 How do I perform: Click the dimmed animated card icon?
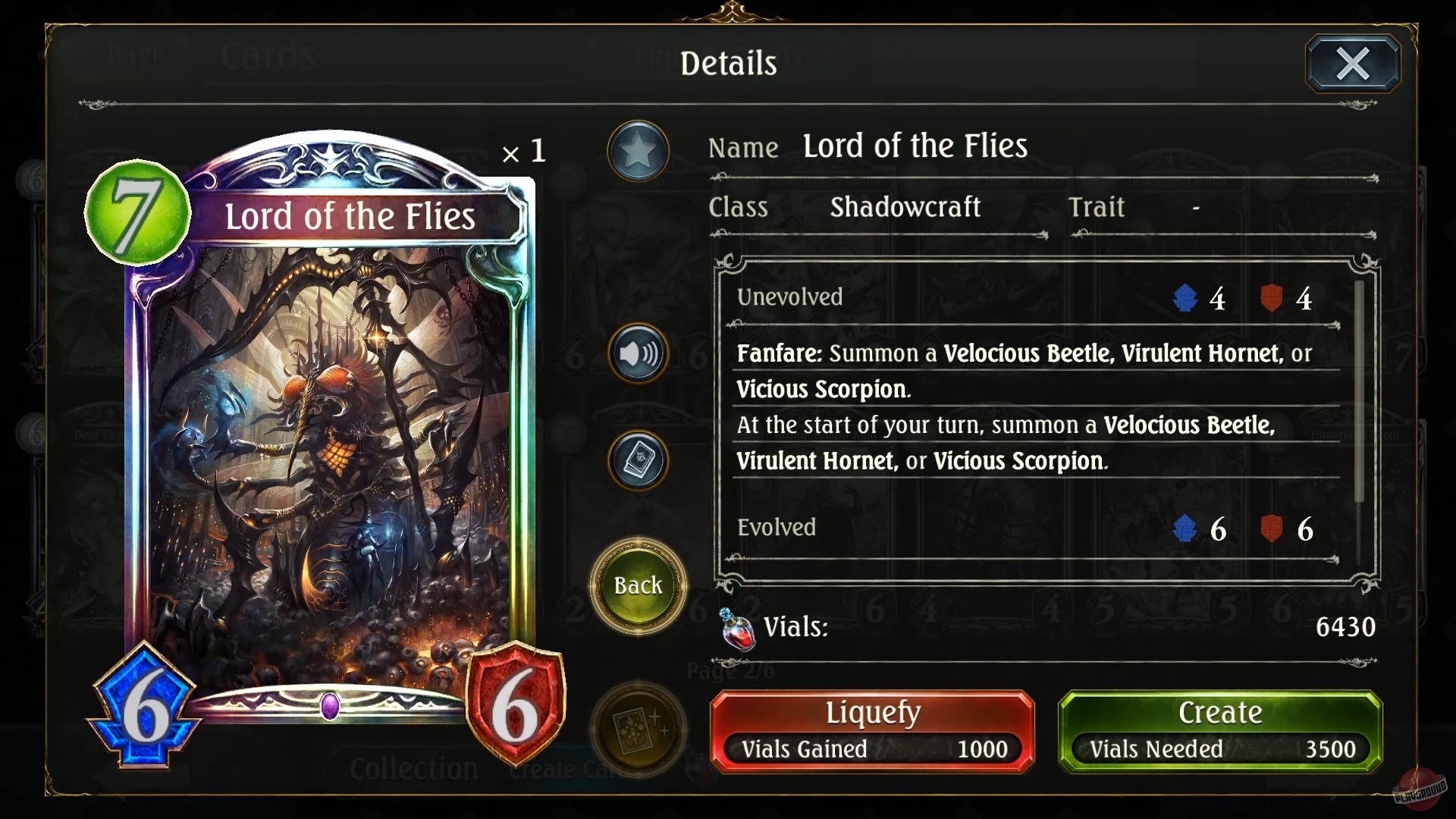pos(638,730)
